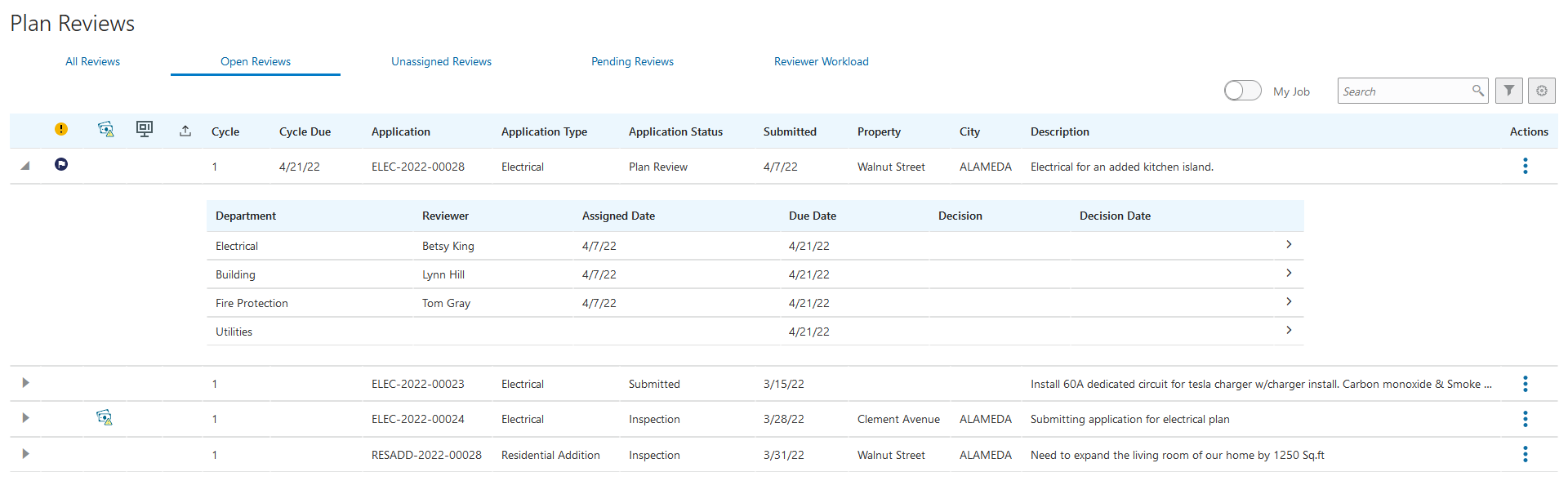Open actions menu for ELEC-2022-00028
This screenshot has width=1568, height=481.
[1525, 167]
